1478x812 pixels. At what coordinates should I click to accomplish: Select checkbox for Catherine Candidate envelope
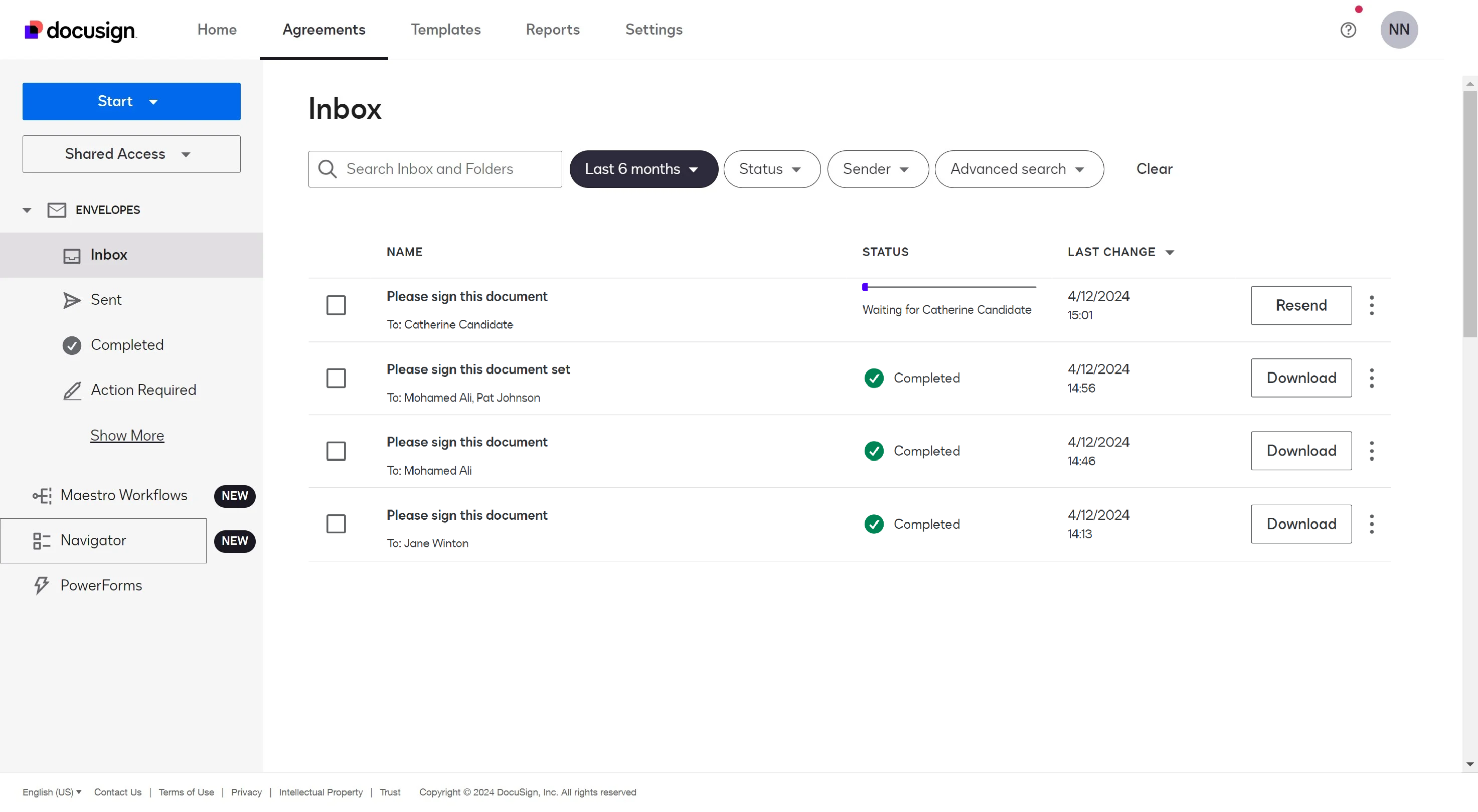point(336,306)
